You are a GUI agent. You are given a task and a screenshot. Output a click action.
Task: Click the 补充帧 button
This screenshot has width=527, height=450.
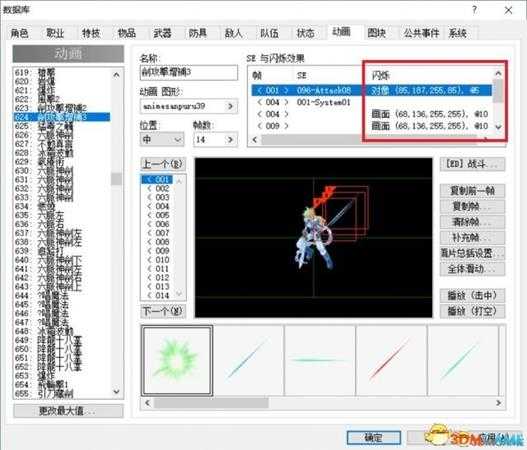(x=472, y=238)
